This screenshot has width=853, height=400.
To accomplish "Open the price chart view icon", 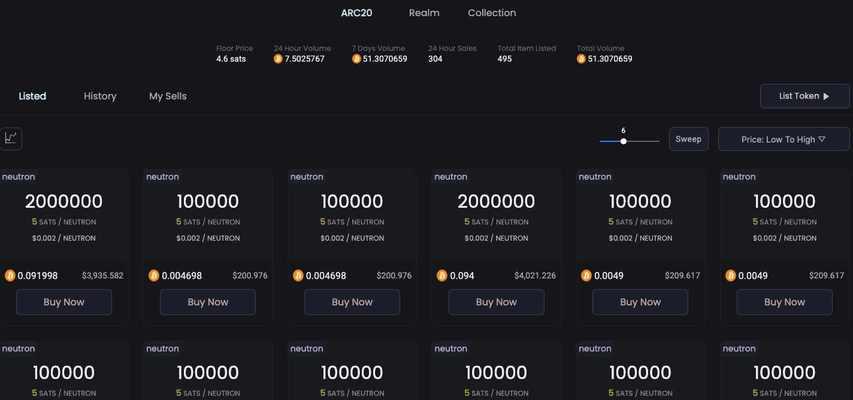I will pos(10,138).
